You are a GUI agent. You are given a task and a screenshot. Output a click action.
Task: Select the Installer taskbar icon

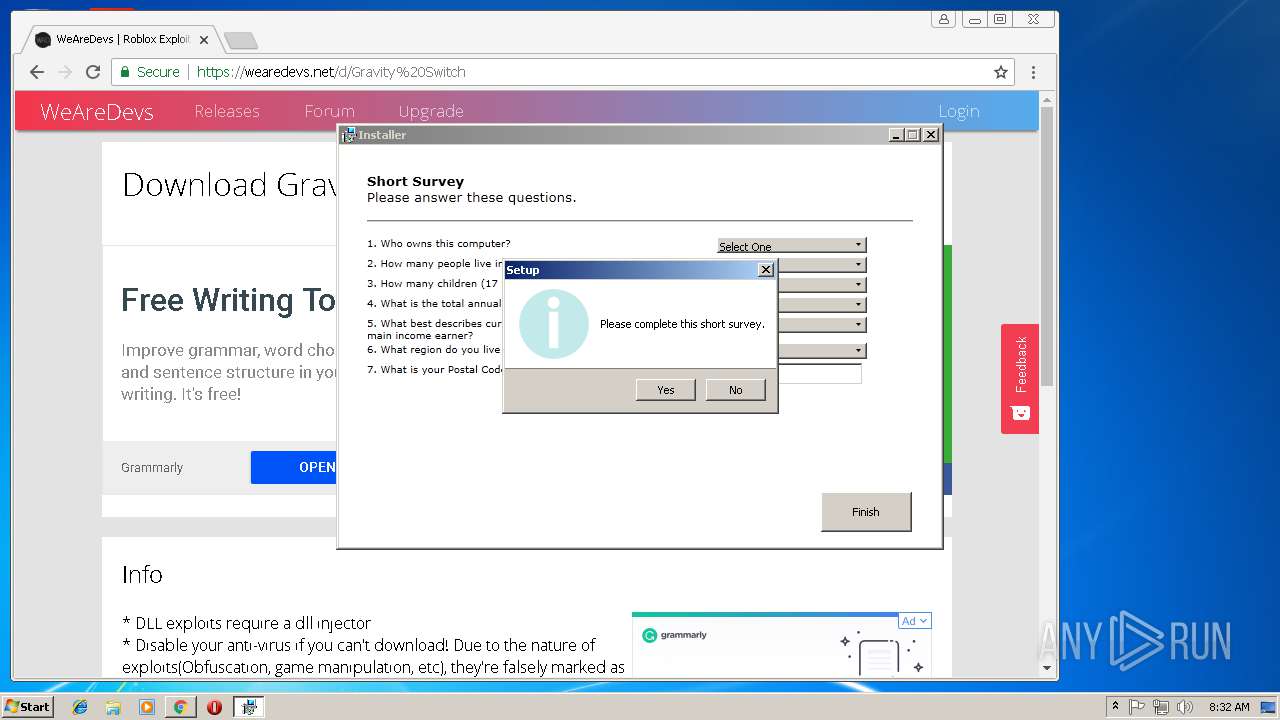tap(249, 707)
